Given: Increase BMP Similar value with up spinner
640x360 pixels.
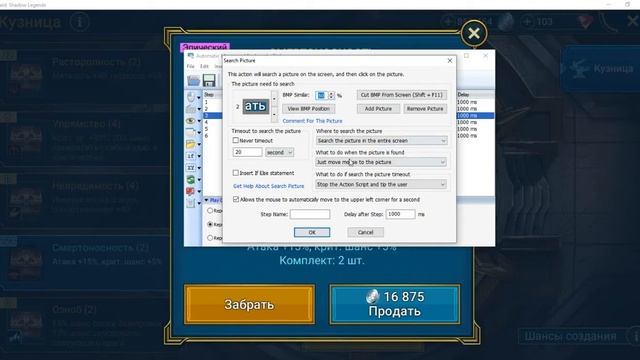Looking at the screenshot, I should [331, 93].
